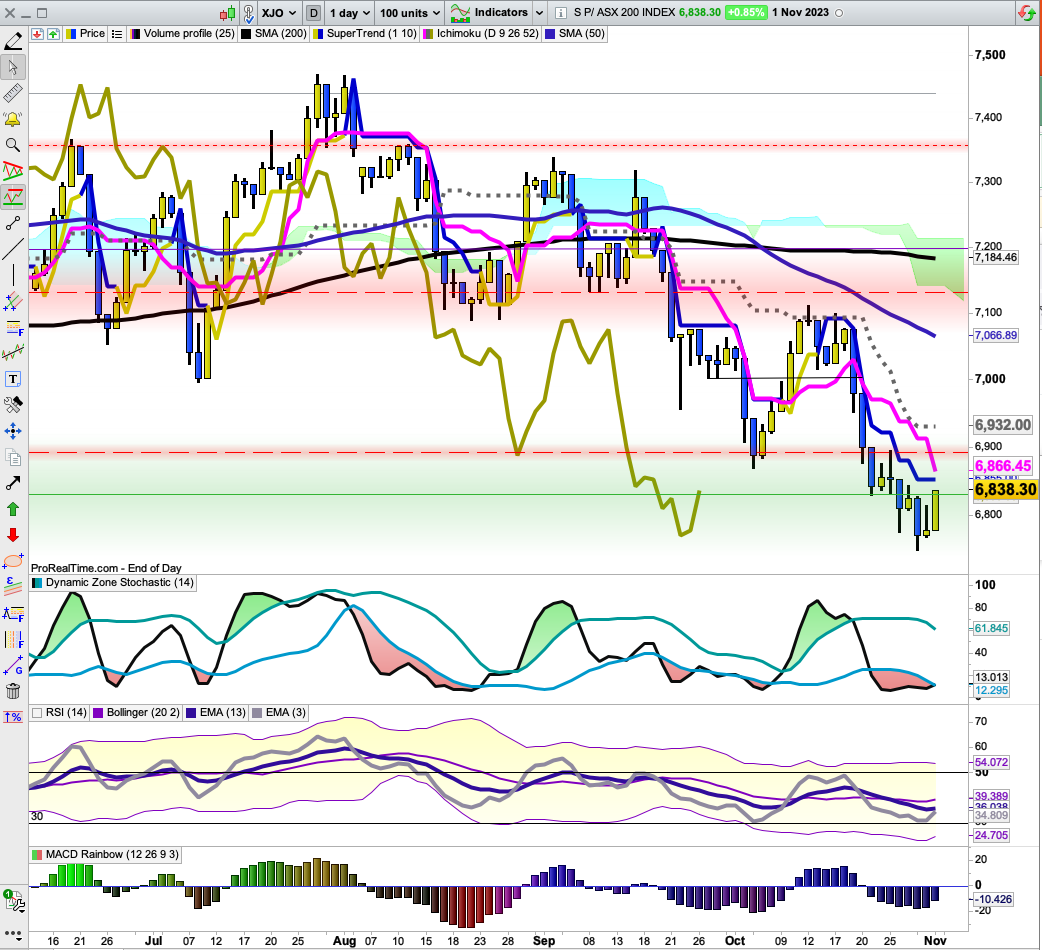Open the wrench and hammer tools icon

click(x=13, y=405)
